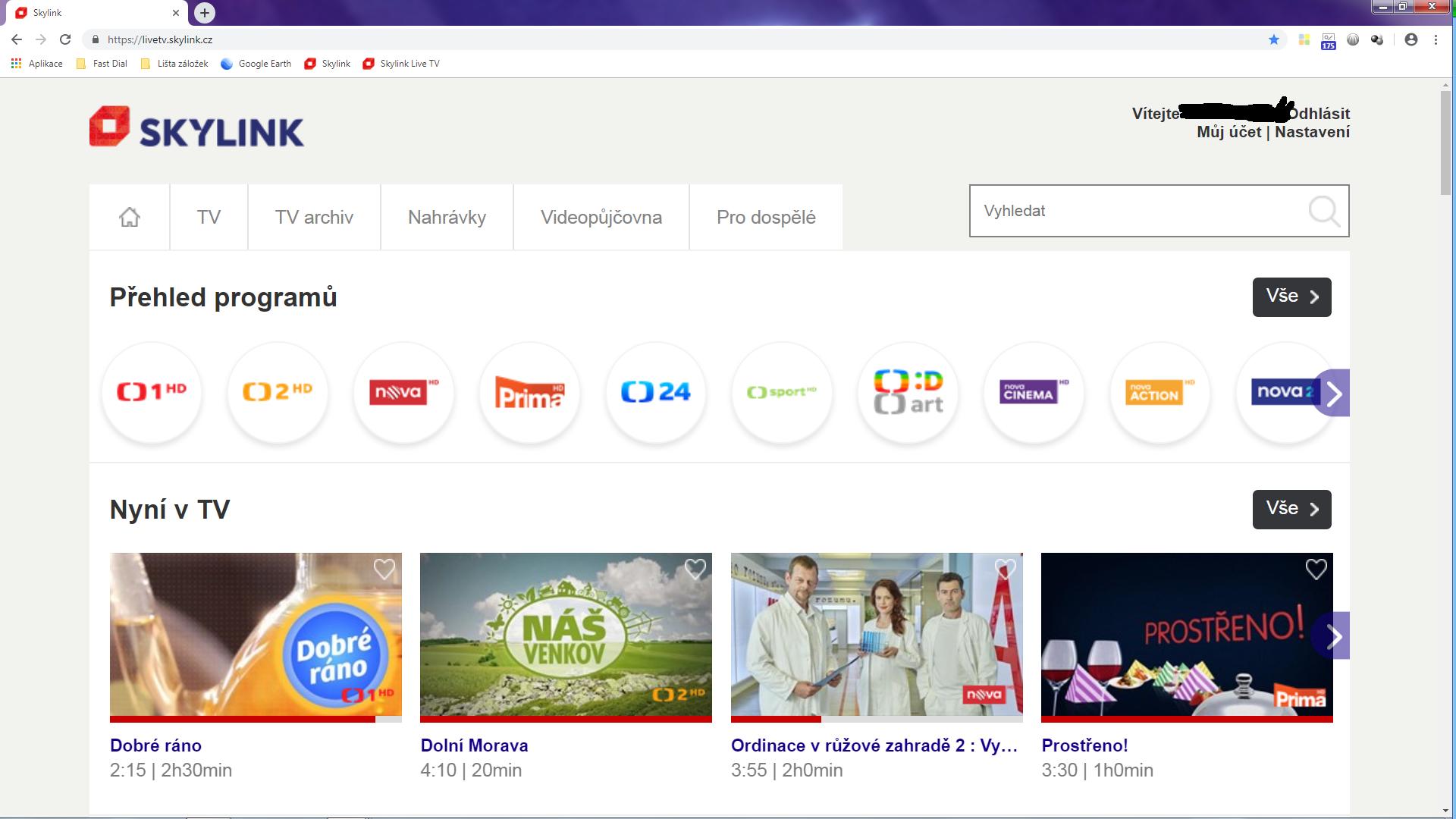Open the Videopůjčovna tab

click(x=601, y=217)
